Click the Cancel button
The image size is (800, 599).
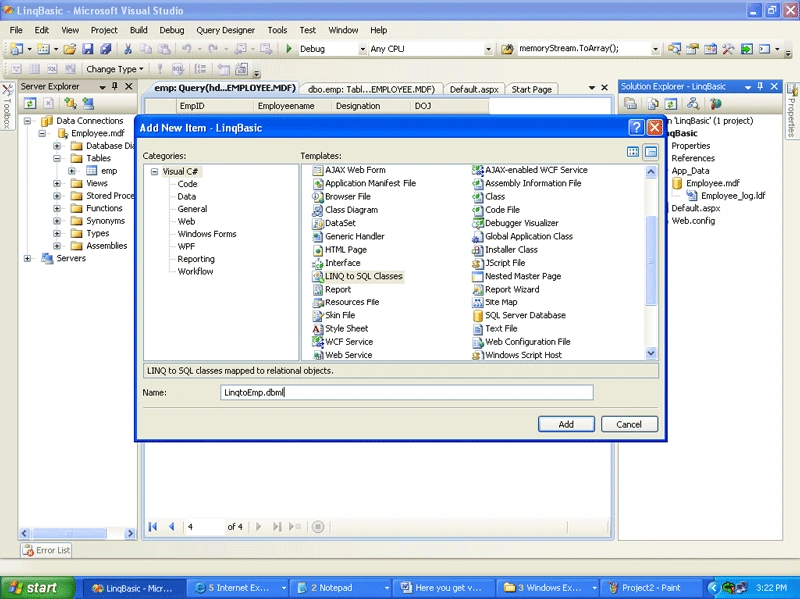(x=629, y=424)
